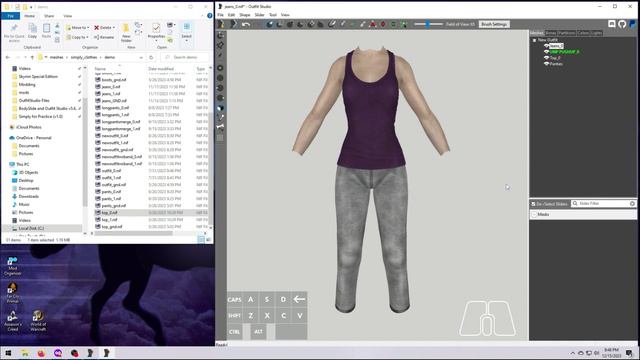Viewport: 640px width, 360px height.
Task: Open the Share tab in File Explorer
Action: click(49, 16)
